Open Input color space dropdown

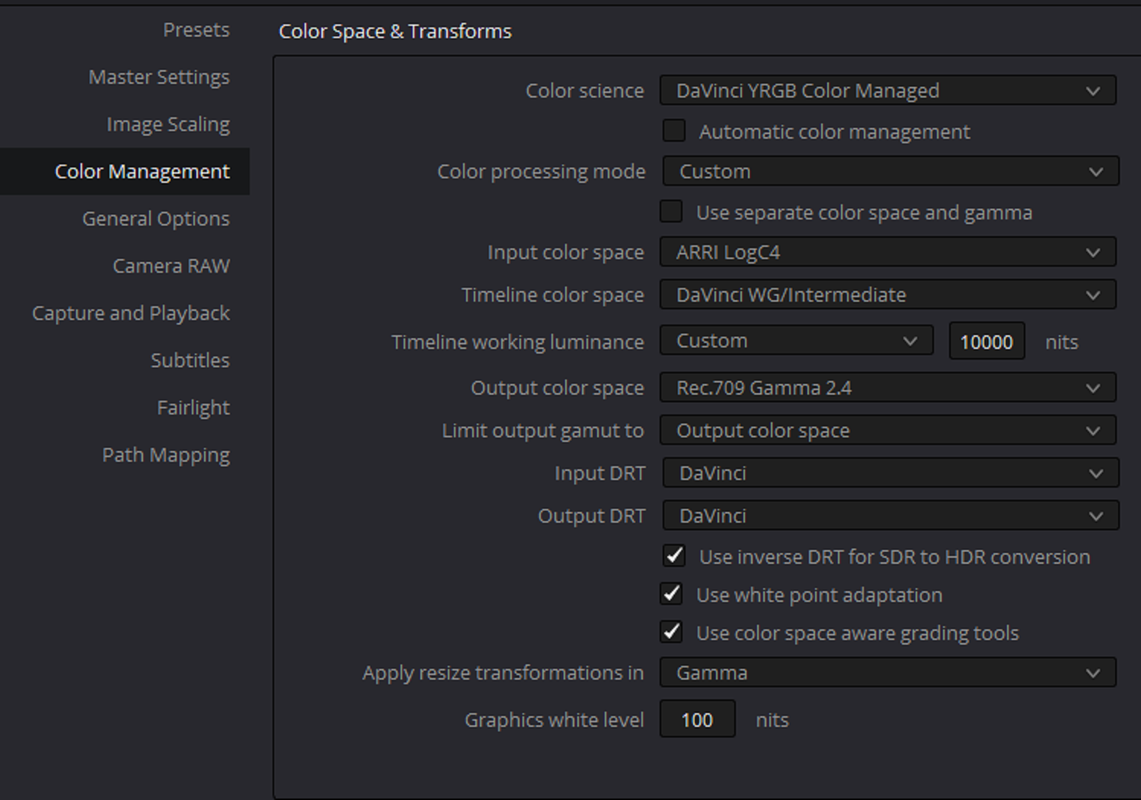click(x=888, y=252)
